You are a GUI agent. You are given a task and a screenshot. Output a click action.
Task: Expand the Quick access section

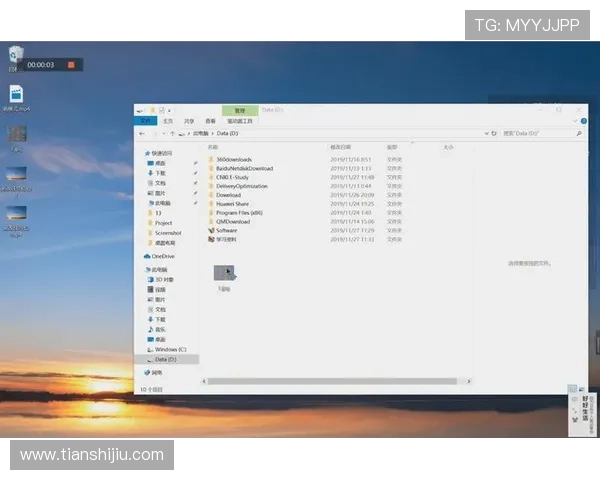pos(142,153)
